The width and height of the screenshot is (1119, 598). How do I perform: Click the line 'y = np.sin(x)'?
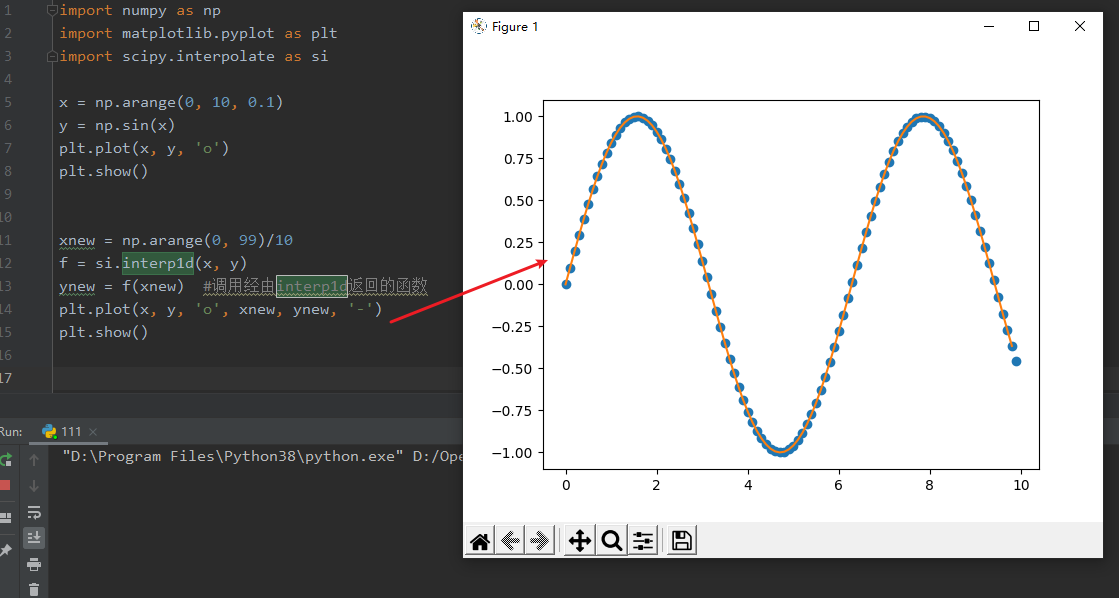(117, 126)
